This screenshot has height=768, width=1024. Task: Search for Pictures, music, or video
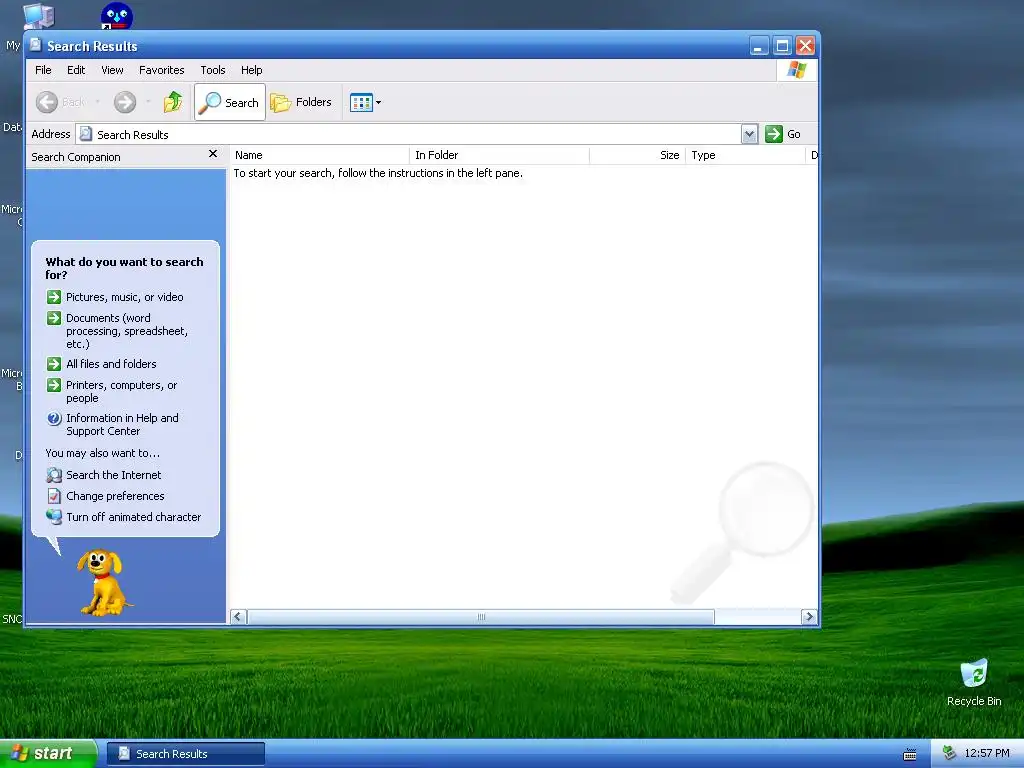pos(125,297)
